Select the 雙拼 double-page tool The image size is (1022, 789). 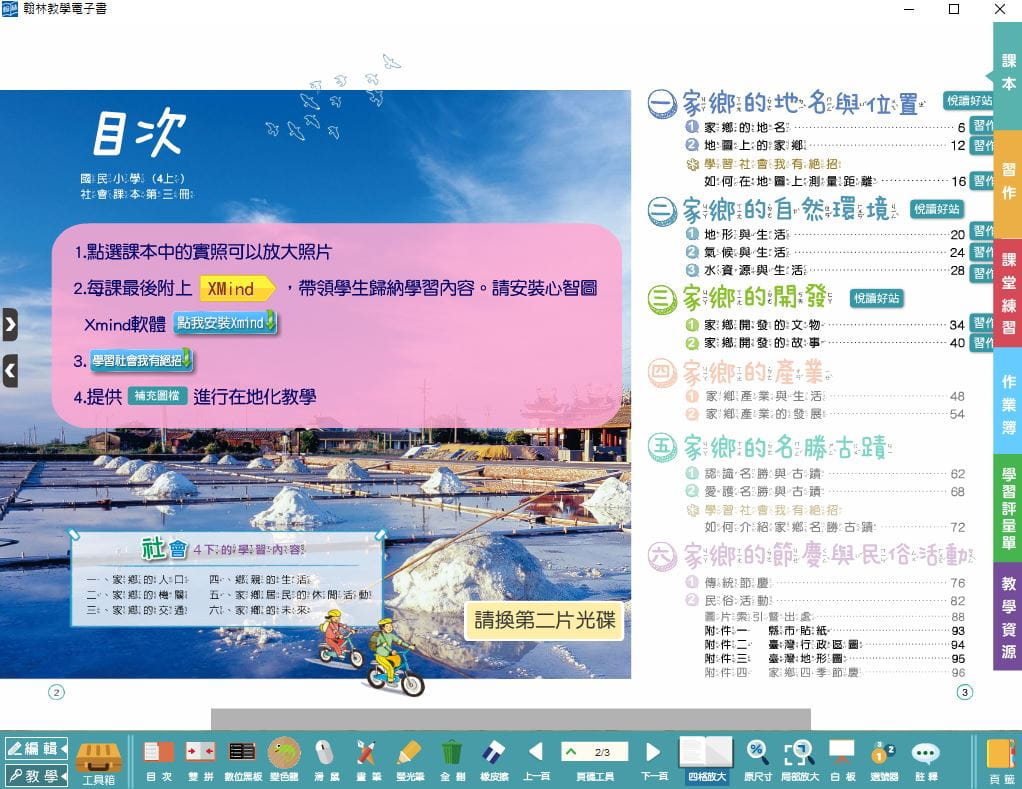[x=201, y=760]
